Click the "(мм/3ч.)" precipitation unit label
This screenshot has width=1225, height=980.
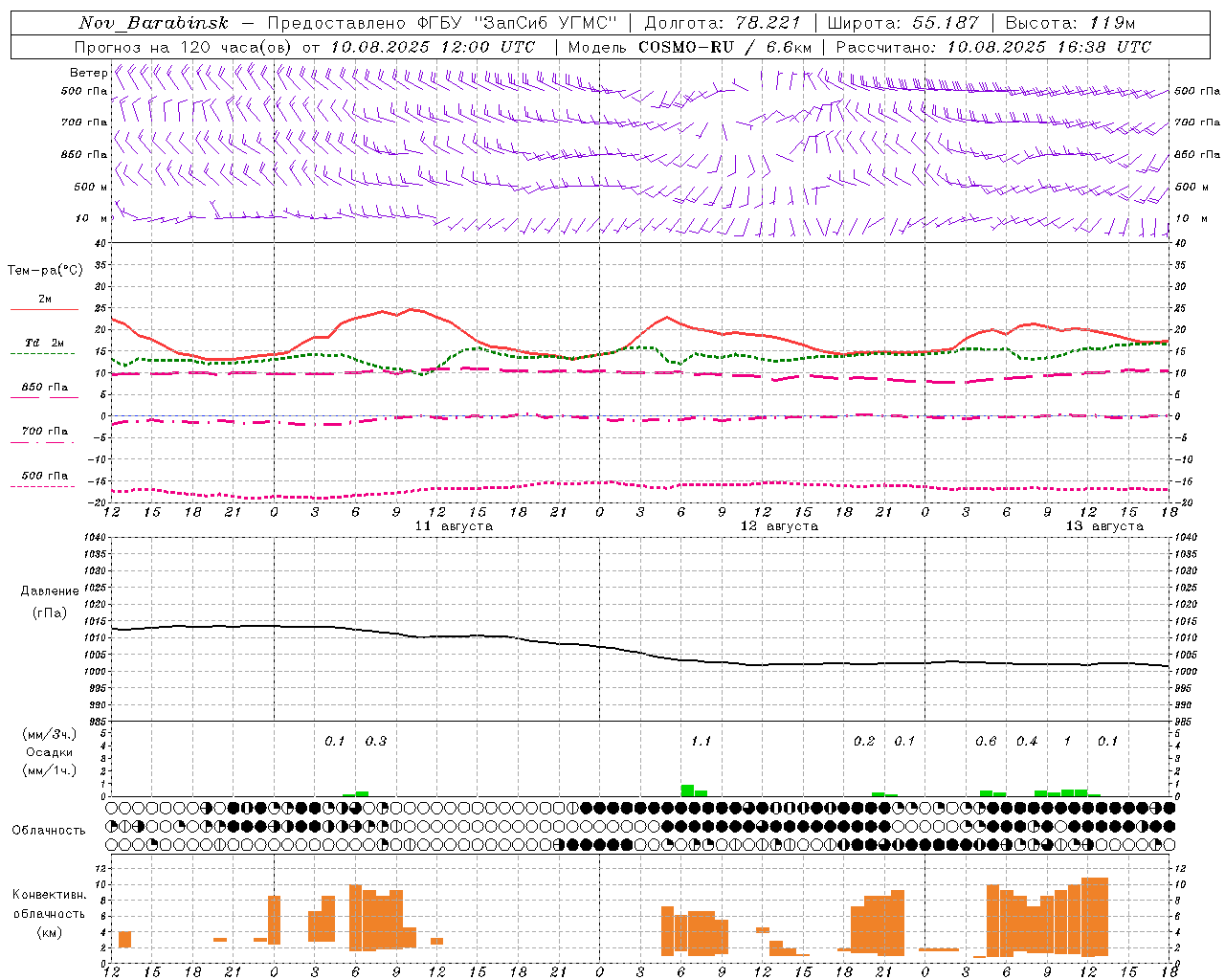(x=50, y=734)
